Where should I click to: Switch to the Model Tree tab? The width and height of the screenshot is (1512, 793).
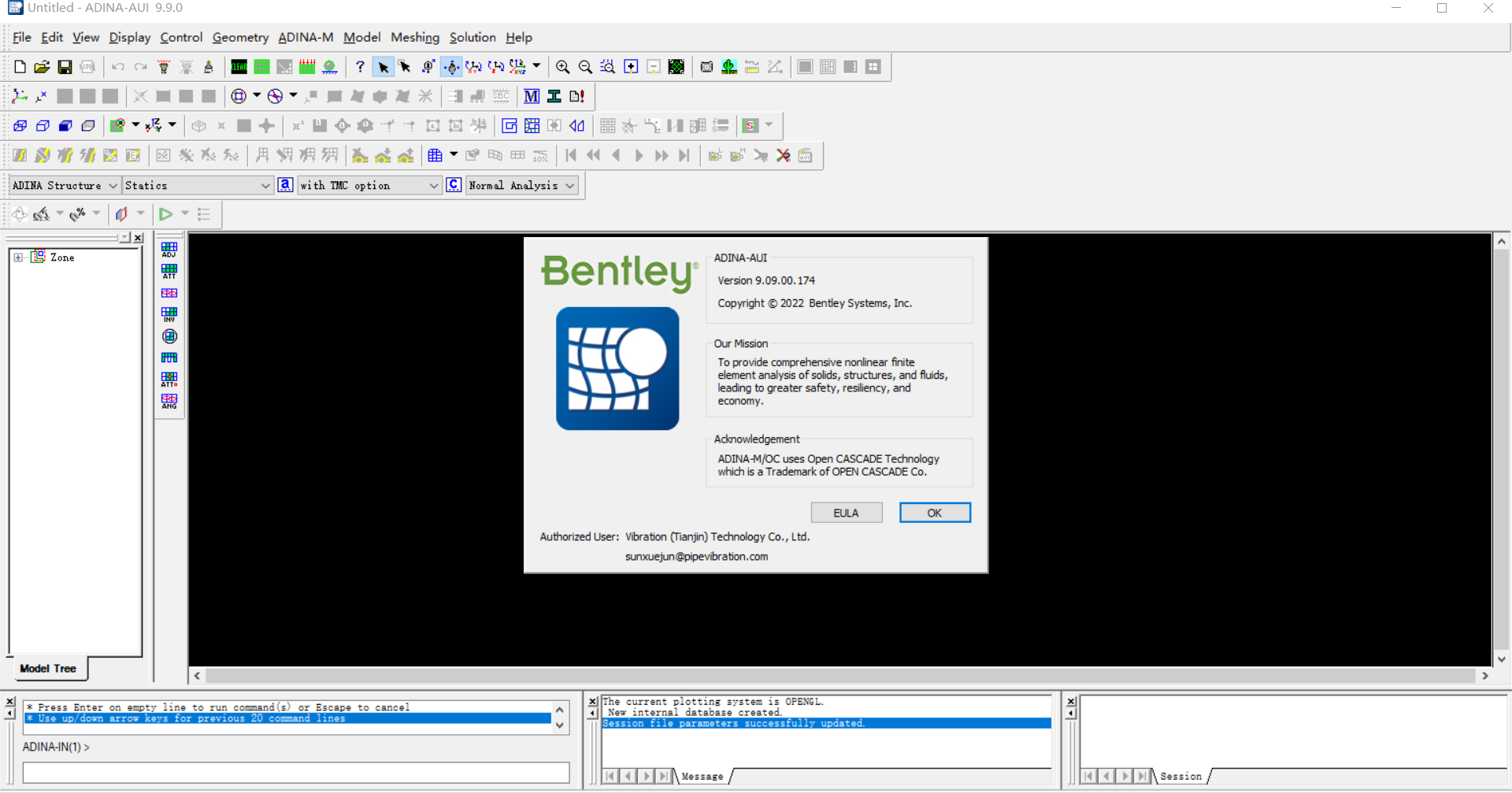tap(48, 669)
